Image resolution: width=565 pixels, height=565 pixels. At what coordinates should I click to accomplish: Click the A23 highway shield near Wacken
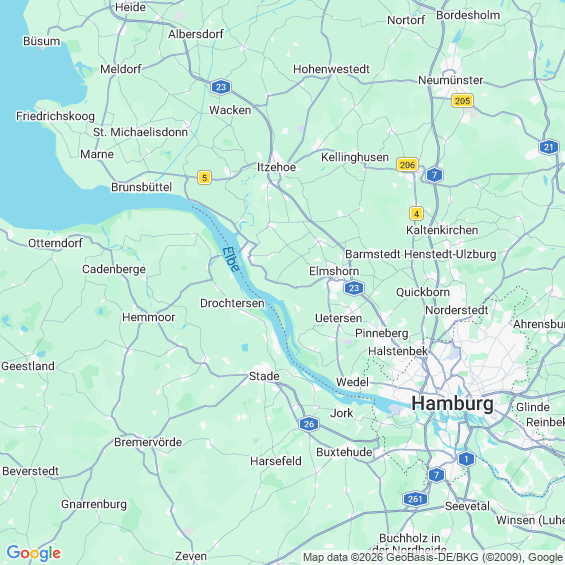(221, 87)
